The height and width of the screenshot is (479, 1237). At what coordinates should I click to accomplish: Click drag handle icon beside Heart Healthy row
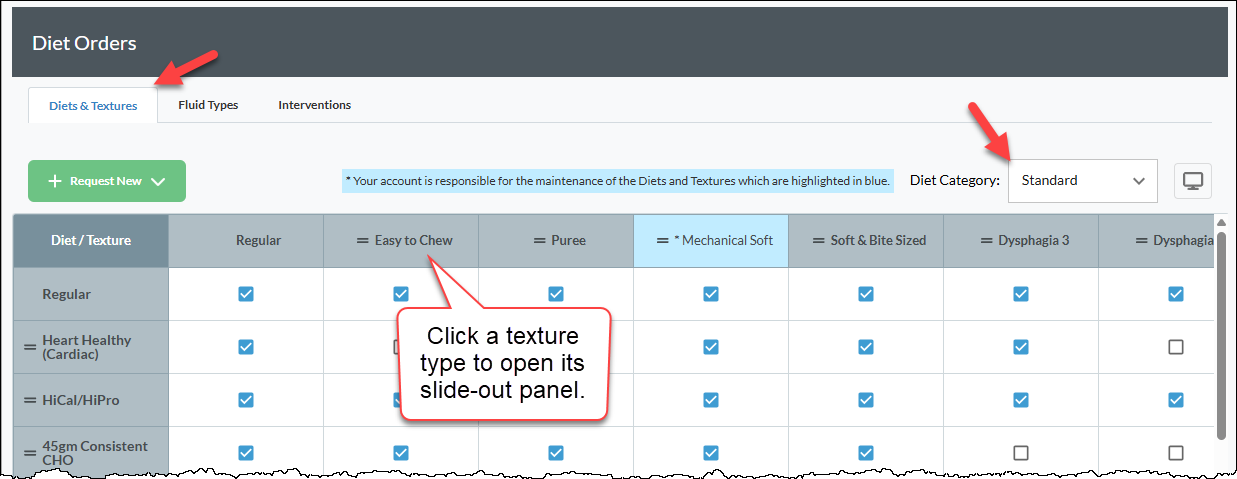(30, 347)
